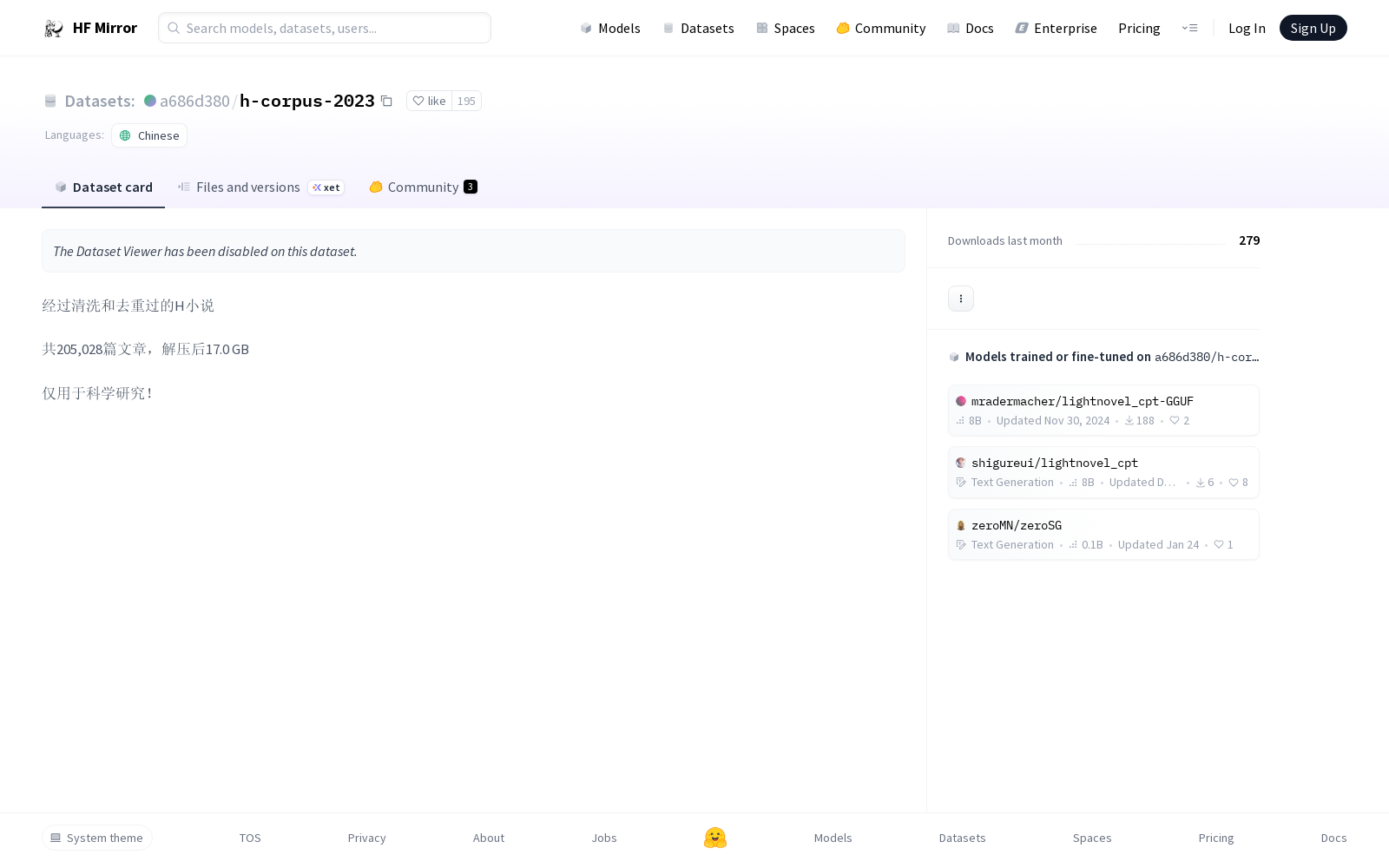The height and width of the screenshot is (868, 1389).
Task: Click the System theme switcher
Action: pos(97,838)
